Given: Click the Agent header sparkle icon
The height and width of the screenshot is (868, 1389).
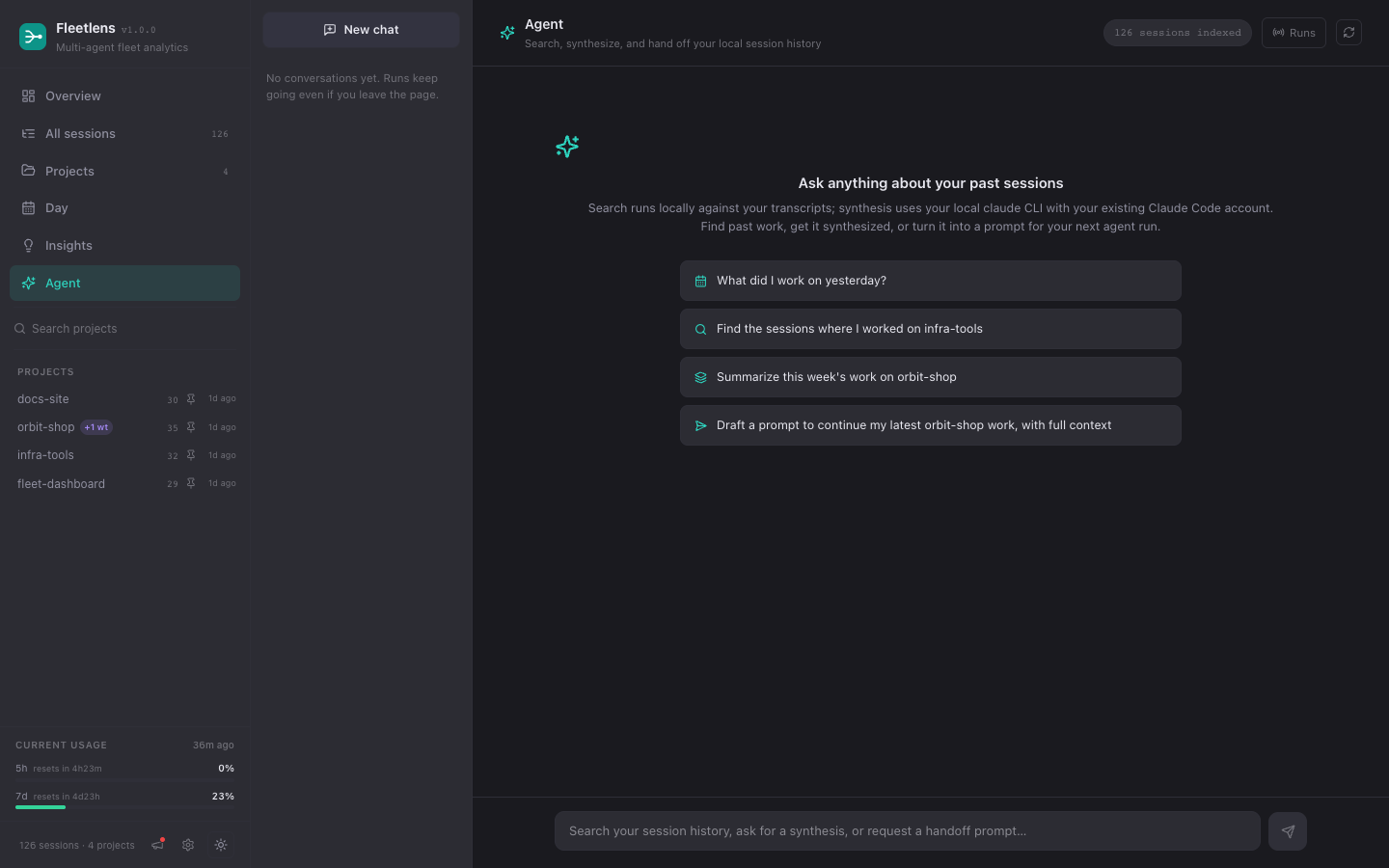Looking at the screenshot, I should [x=507, y=33].
